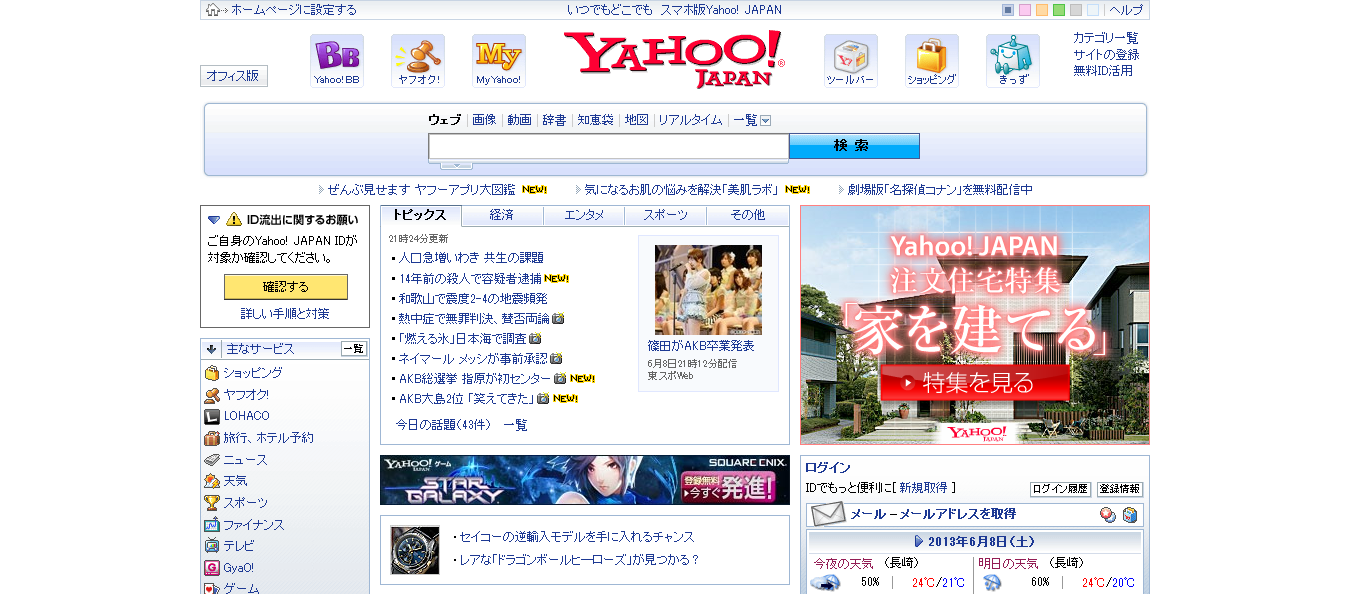
Task: Switch to the スポーツ news tab
Action: click(x=666, y=215)
